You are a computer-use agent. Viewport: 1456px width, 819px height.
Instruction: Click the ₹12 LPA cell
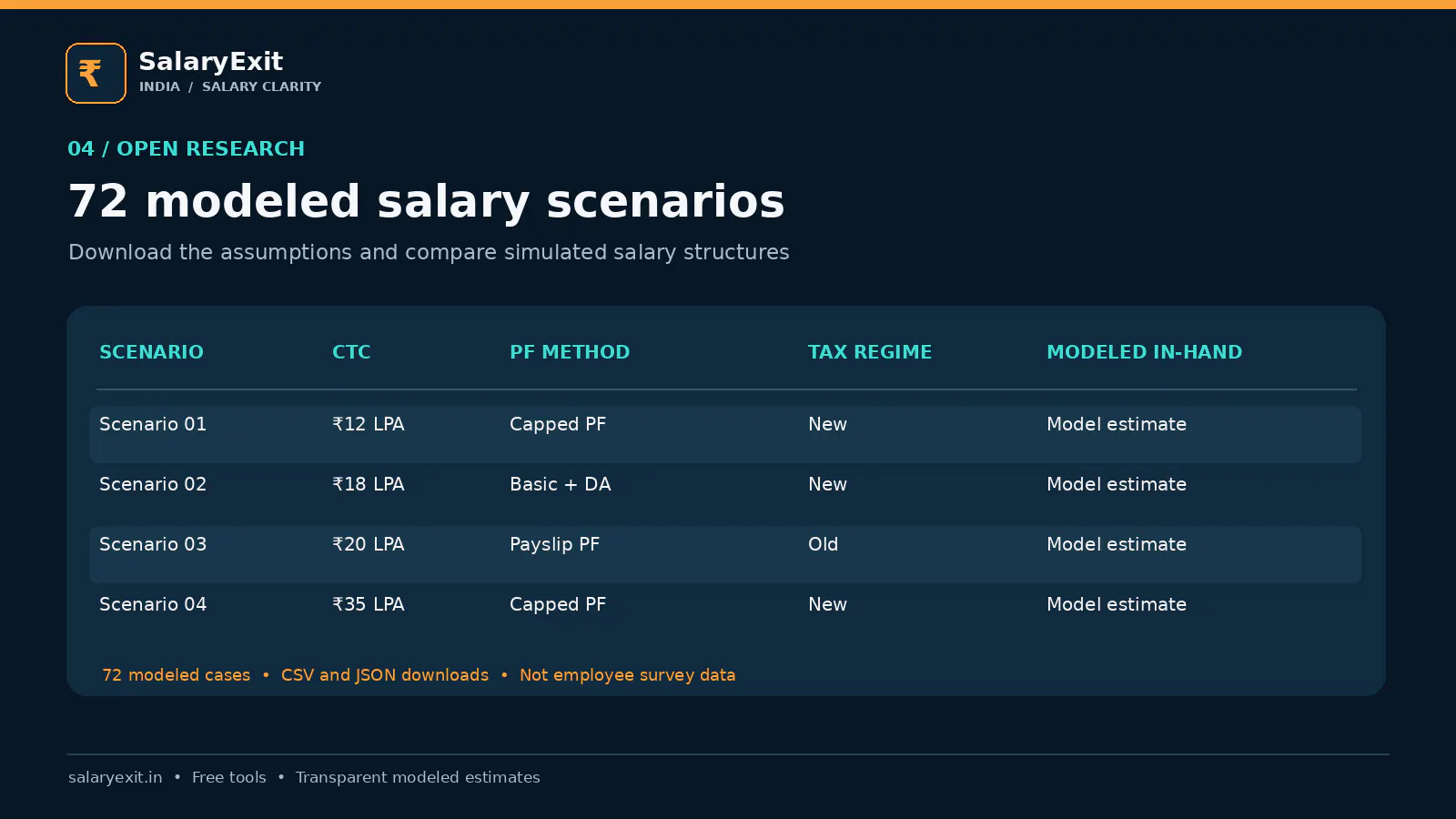point(369,424)
